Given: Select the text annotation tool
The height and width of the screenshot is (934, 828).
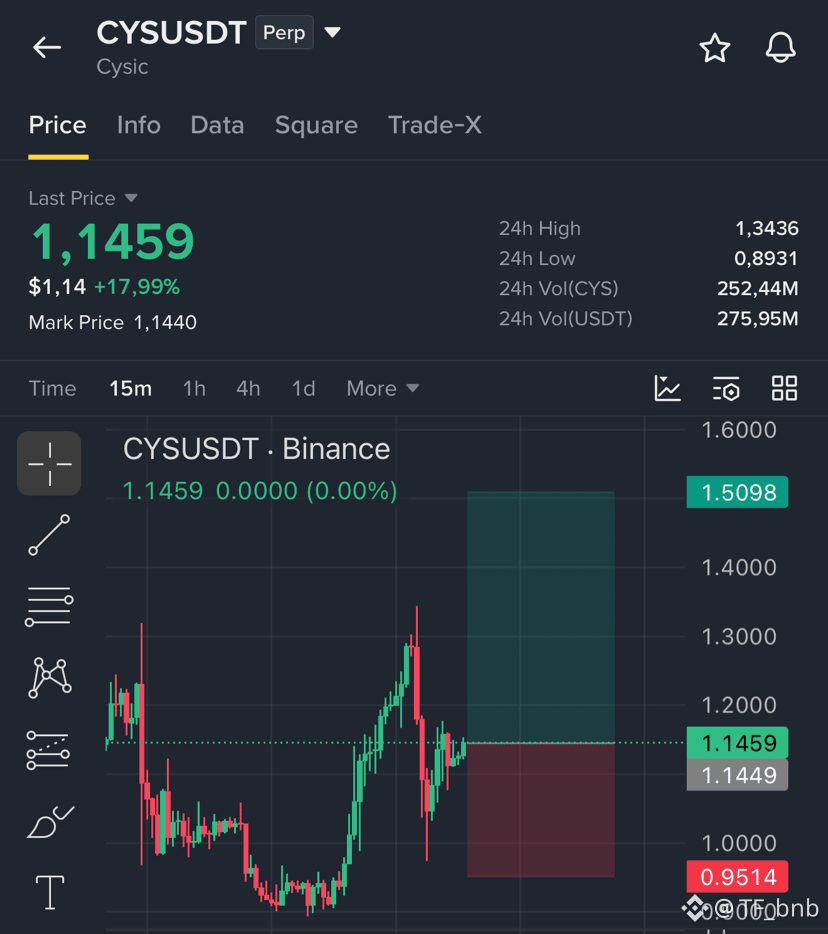Looking at the screenshot, I should coord(50,892).
